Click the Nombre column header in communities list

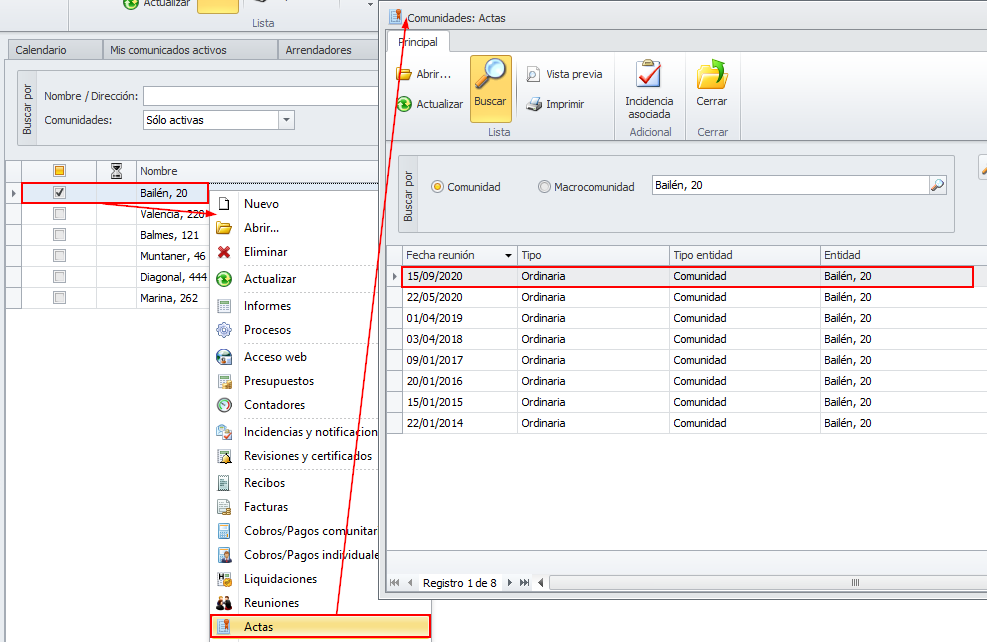coord(257,171)
